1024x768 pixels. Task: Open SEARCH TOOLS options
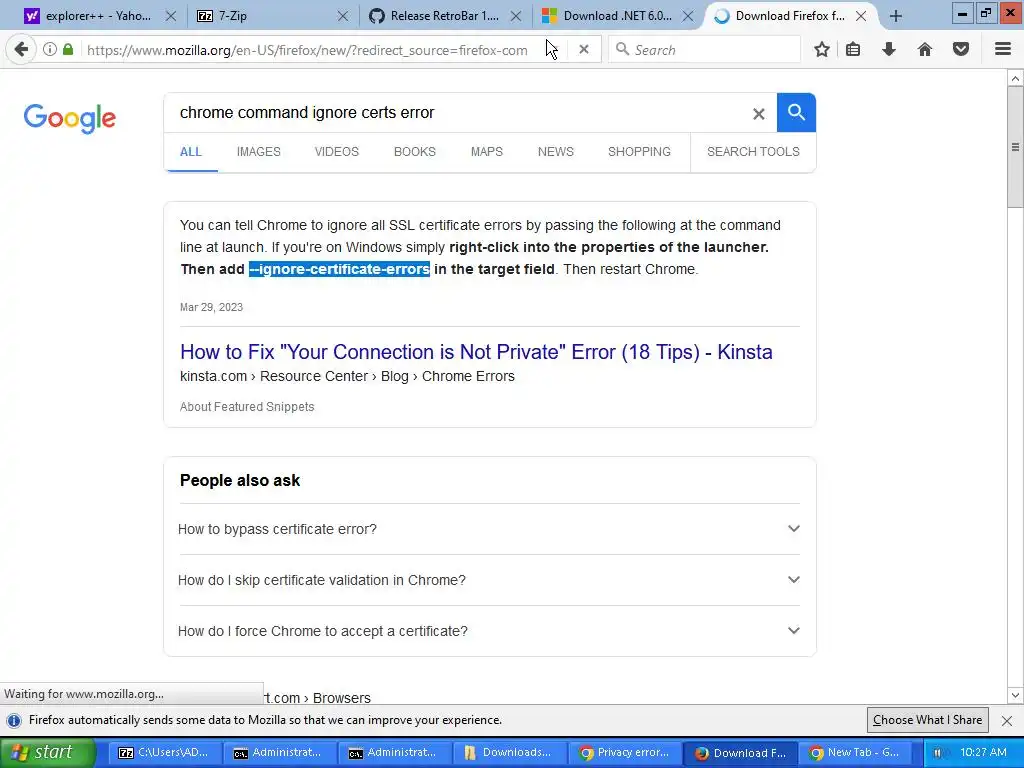pyautogui.click(x=753, y=152)
